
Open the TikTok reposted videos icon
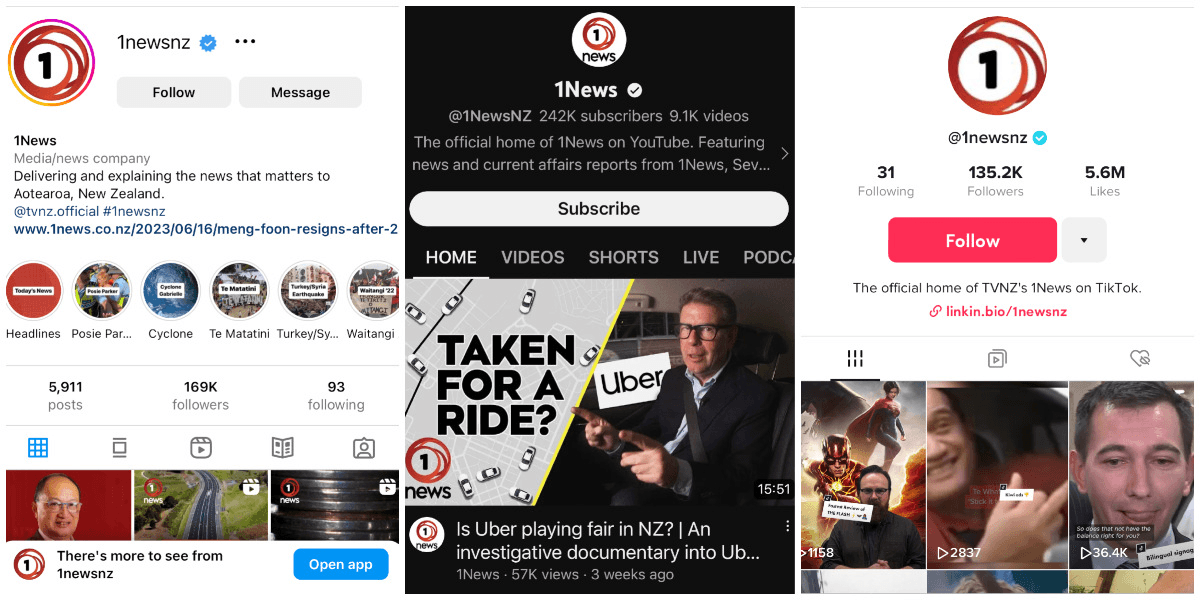pos(997,358)
